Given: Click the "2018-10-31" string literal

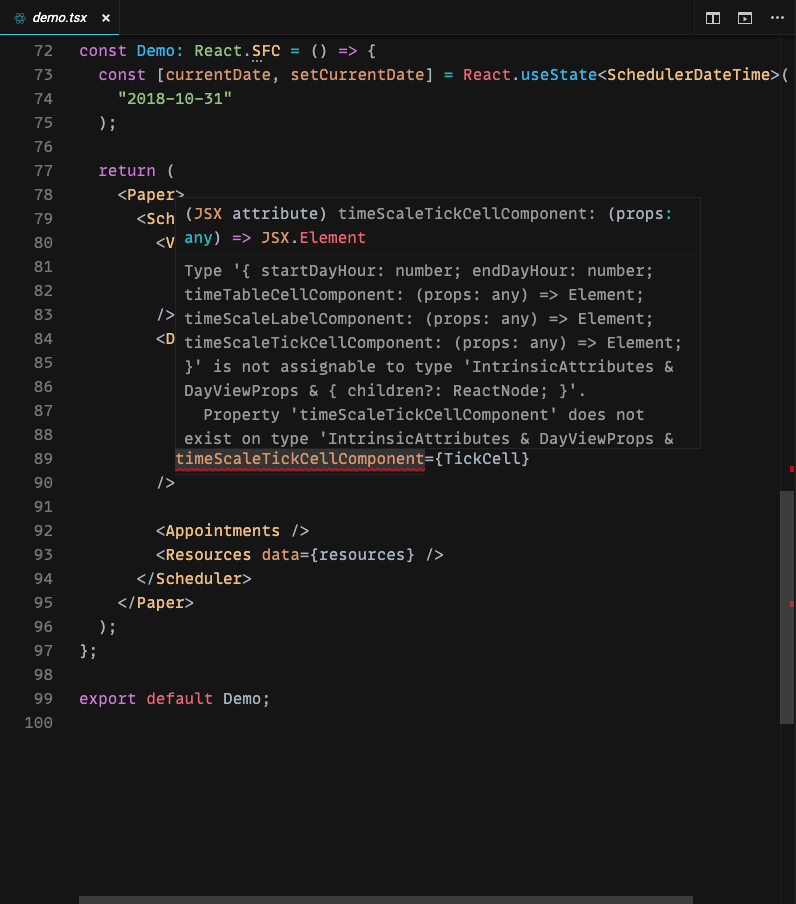Looking at the screenshot, I should 175,99.
